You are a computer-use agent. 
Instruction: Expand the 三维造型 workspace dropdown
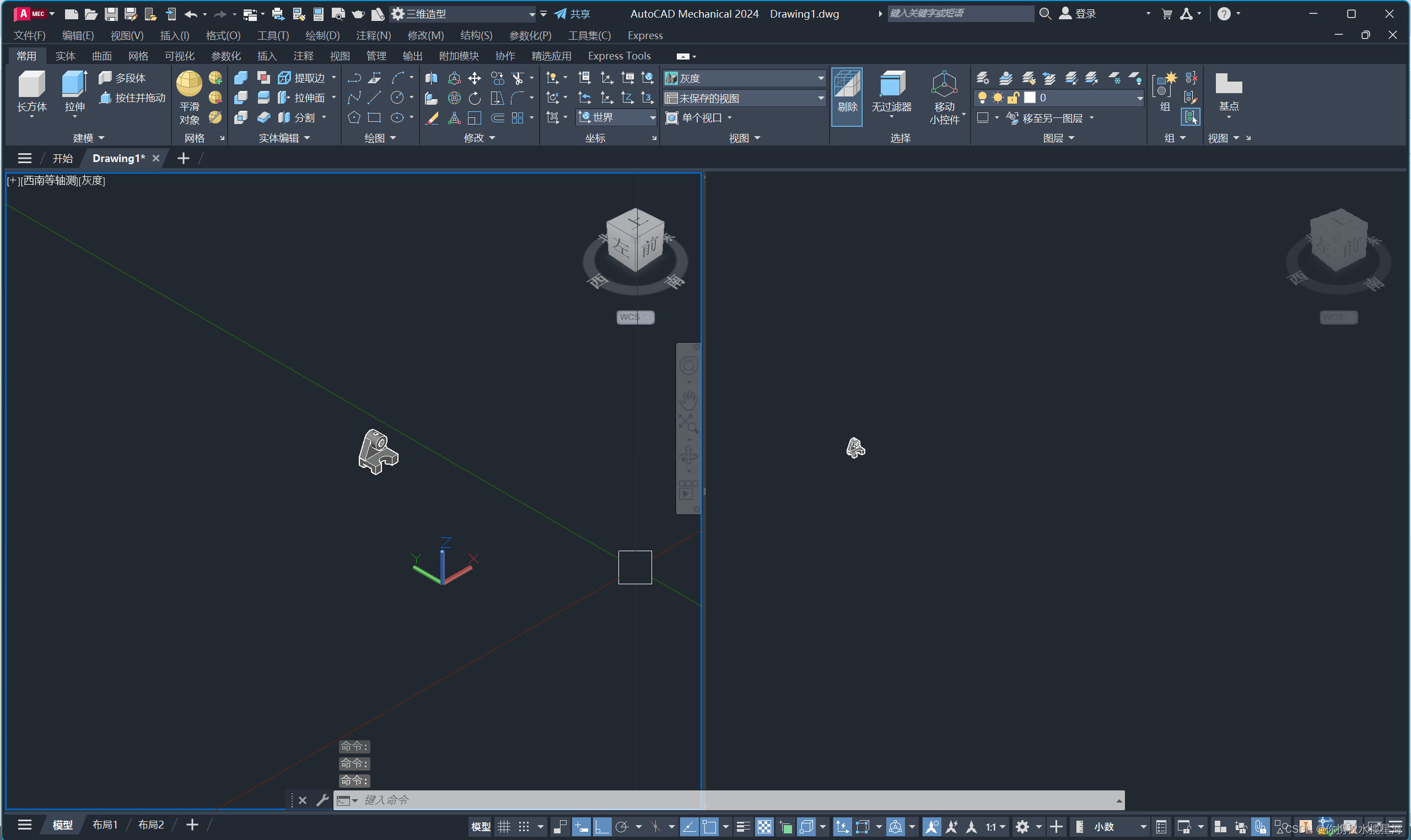tap(531, 14)
